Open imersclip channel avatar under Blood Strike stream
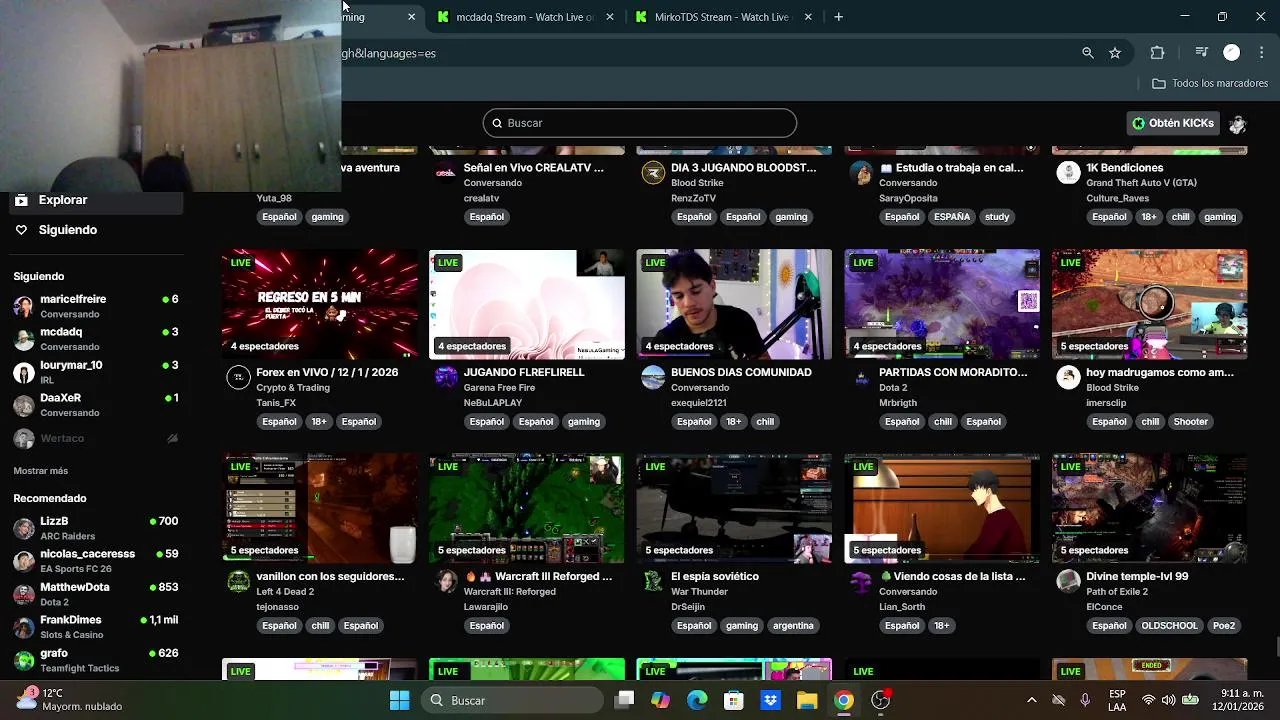 [x=1069, y=377]
